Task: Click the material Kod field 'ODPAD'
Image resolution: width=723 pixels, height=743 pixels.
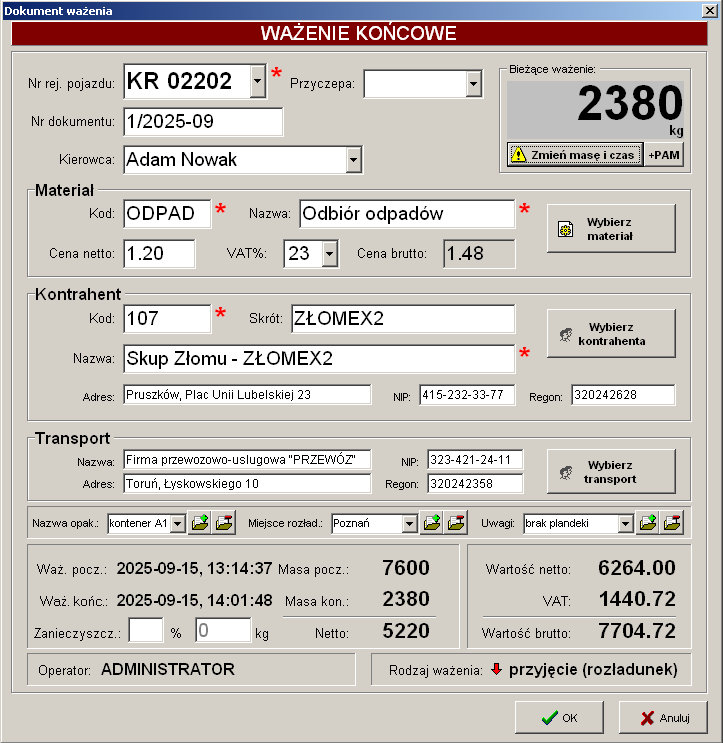Action: pyautogui.click(x=167, y=214)
